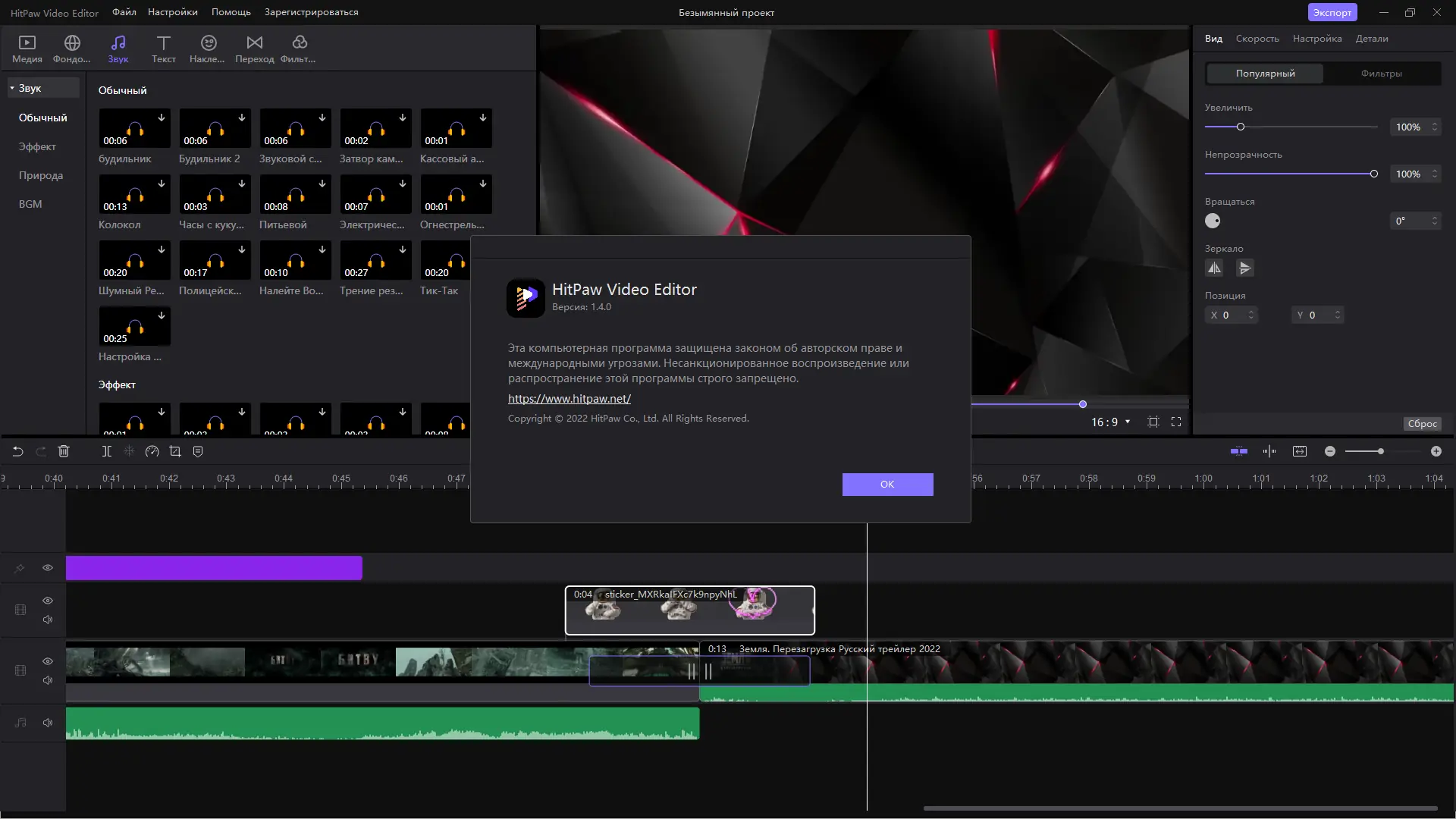
Task: Increase the Увеличить percentage with the stepper arrows
Action: (x=1434, y=124)
